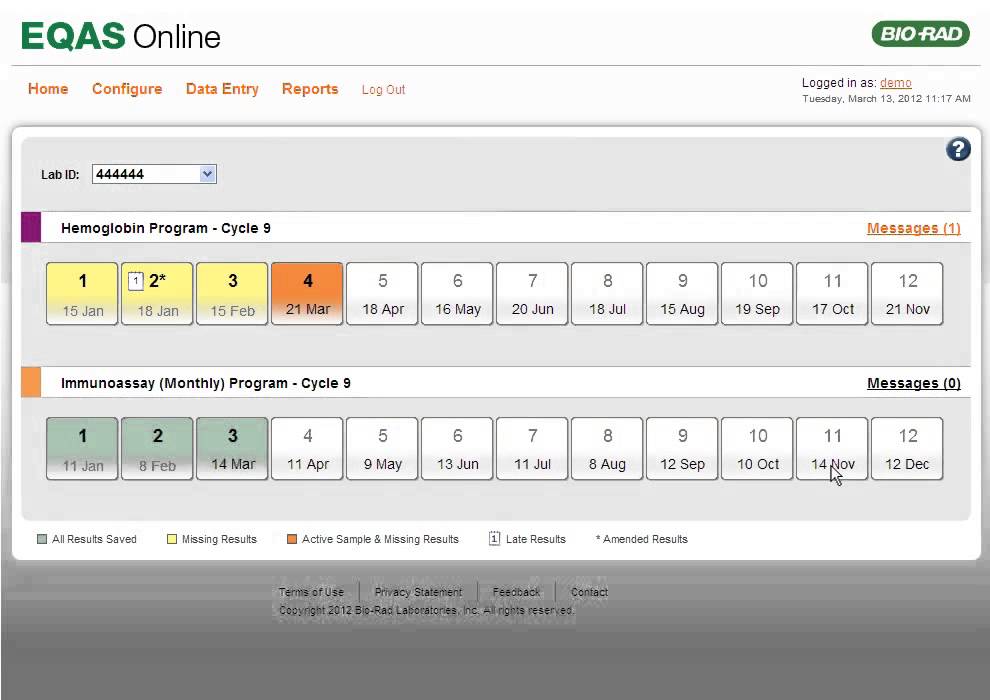Open the Privacy Statement link
The height and width of the screenshot is (700, 990).
(x=419, y=592)
